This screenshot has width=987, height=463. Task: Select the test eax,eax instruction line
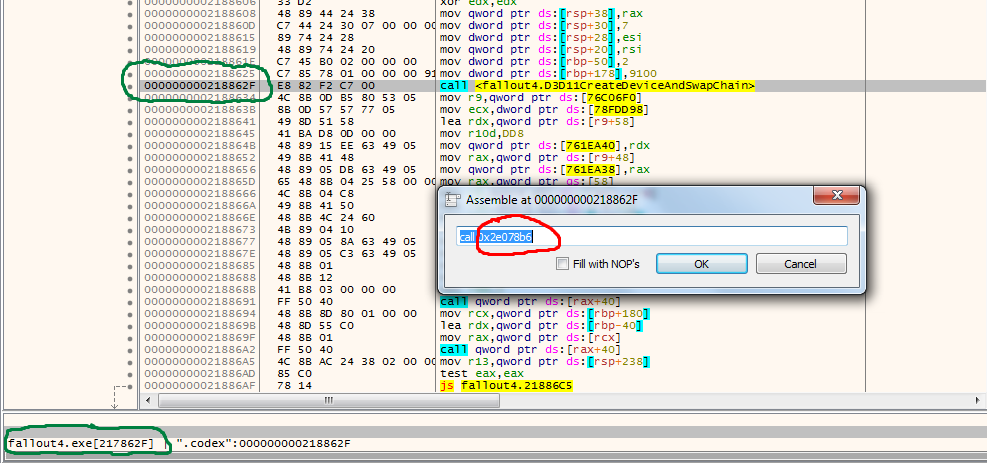[475, 373]
